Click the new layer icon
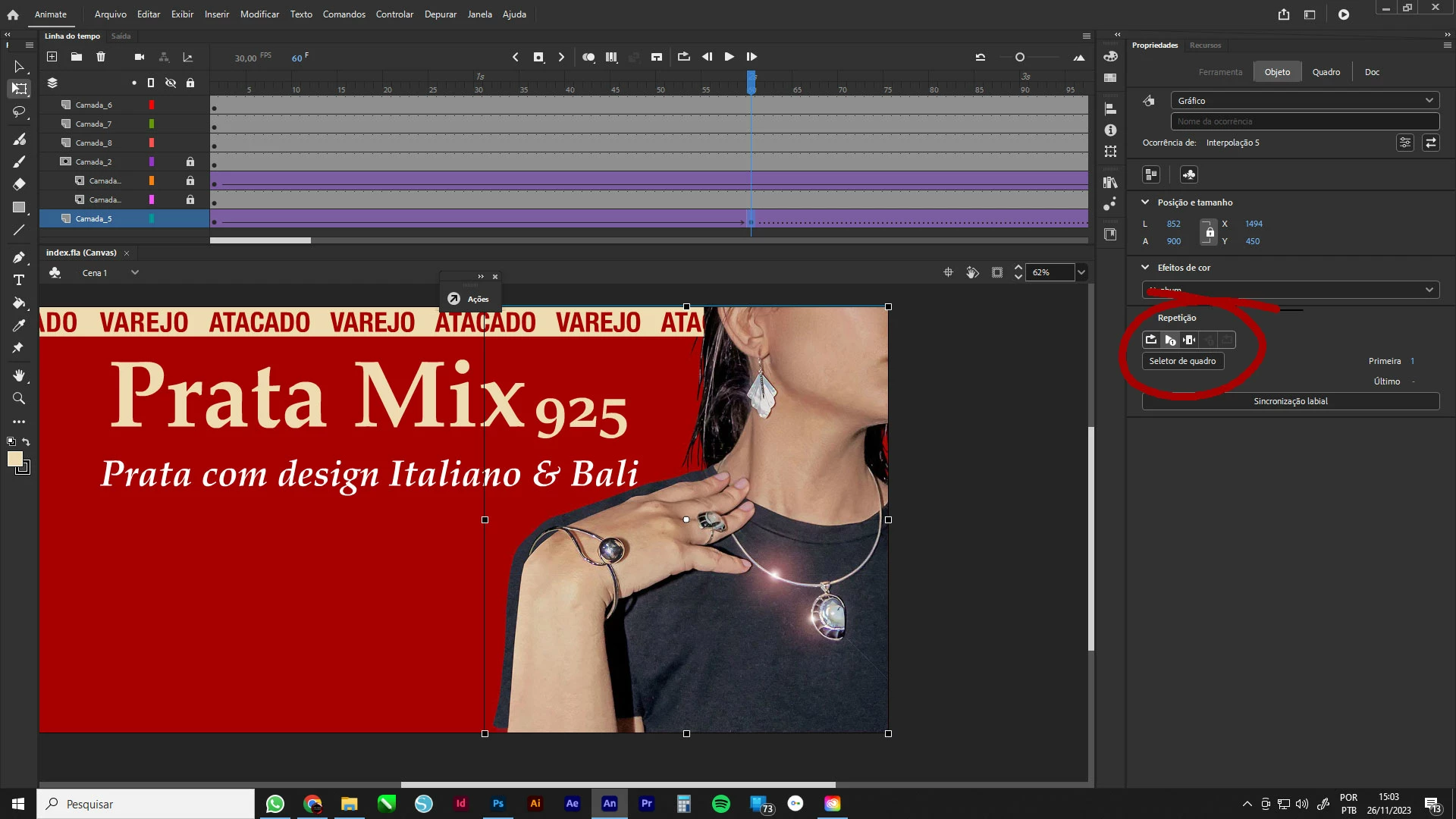This screenshot has height=819, width=1456. coord(52,57)
